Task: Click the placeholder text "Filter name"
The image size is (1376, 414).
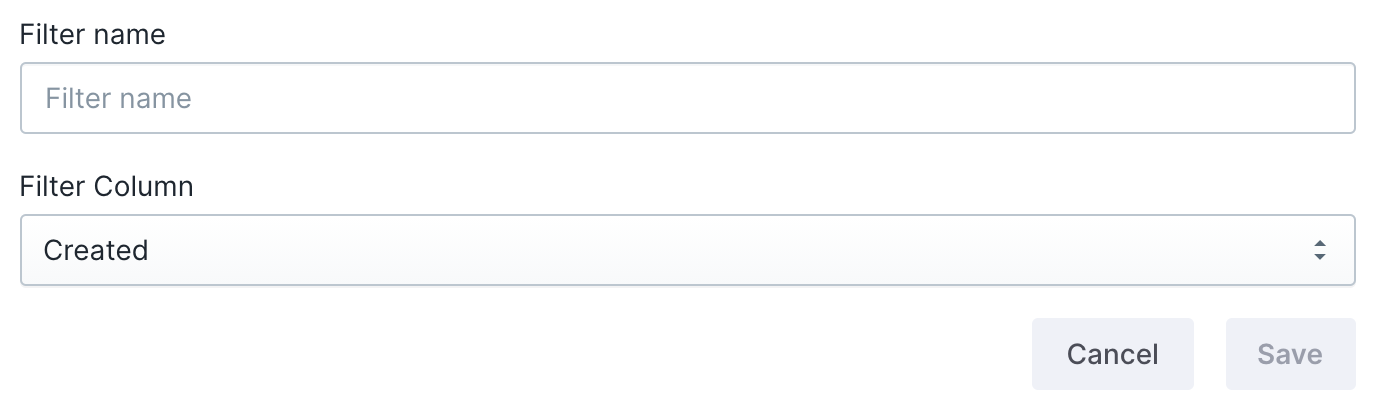Action: (118, 98)
